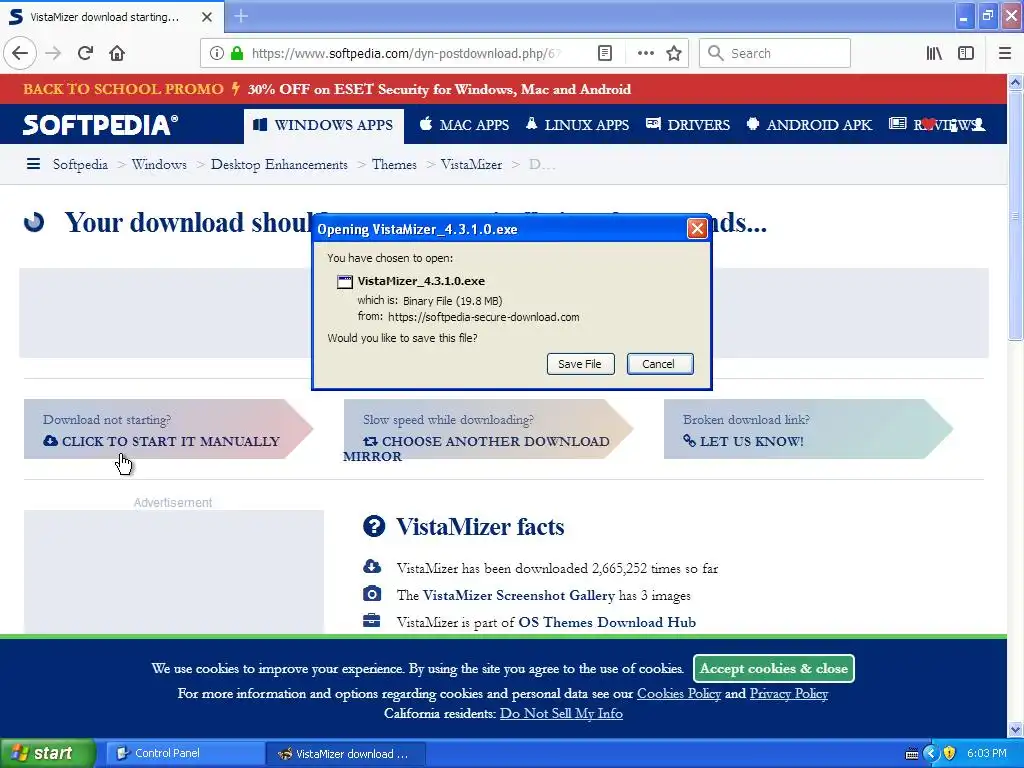Screen dimensions: 1024x768
Task: Open the Cookies Policy link
Action: pyautogui.click(x=679, y=694)
